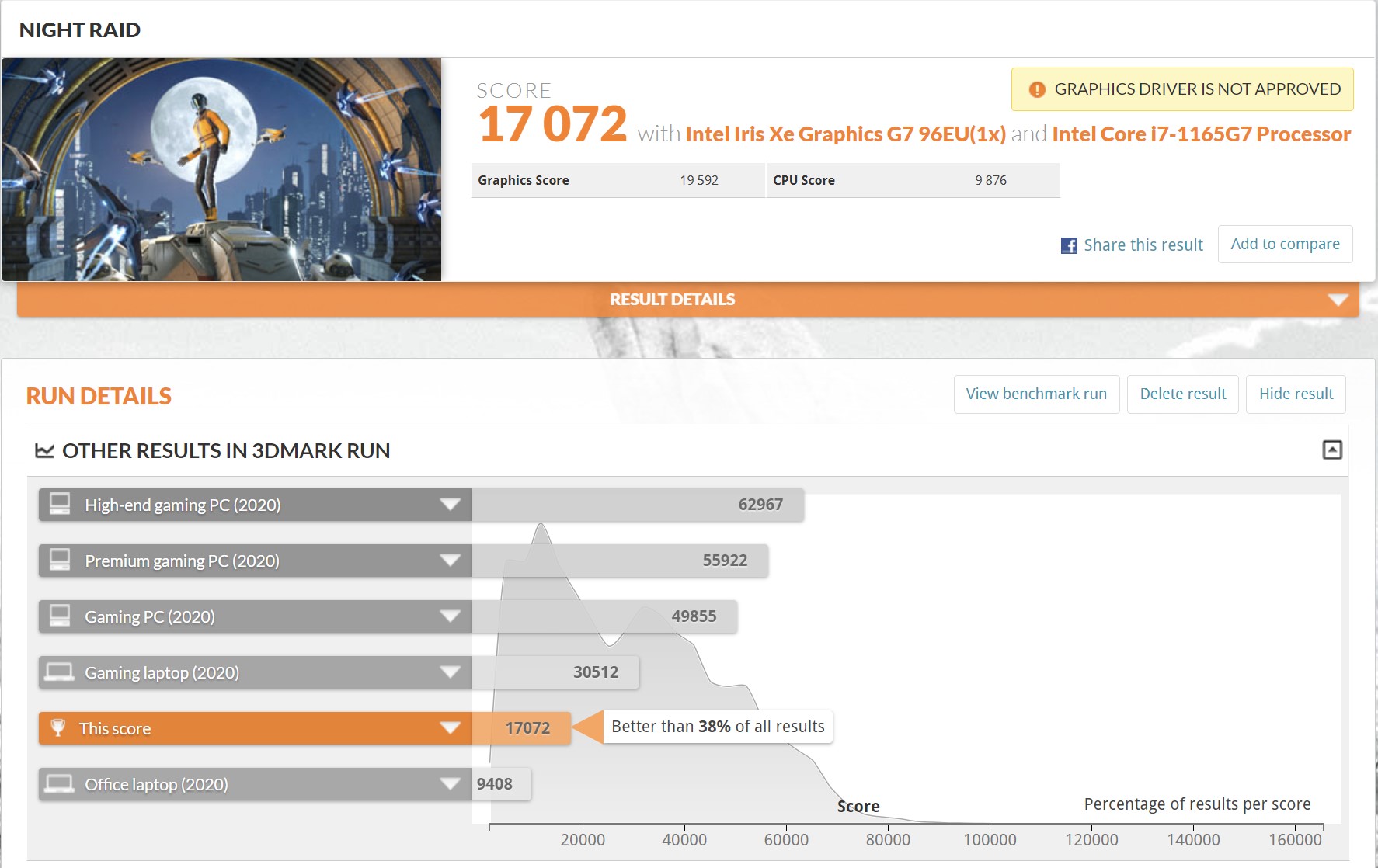Click the Gaming laptop (2020) label
This screenshot has height=868, width=1378.
coord(162,672)
